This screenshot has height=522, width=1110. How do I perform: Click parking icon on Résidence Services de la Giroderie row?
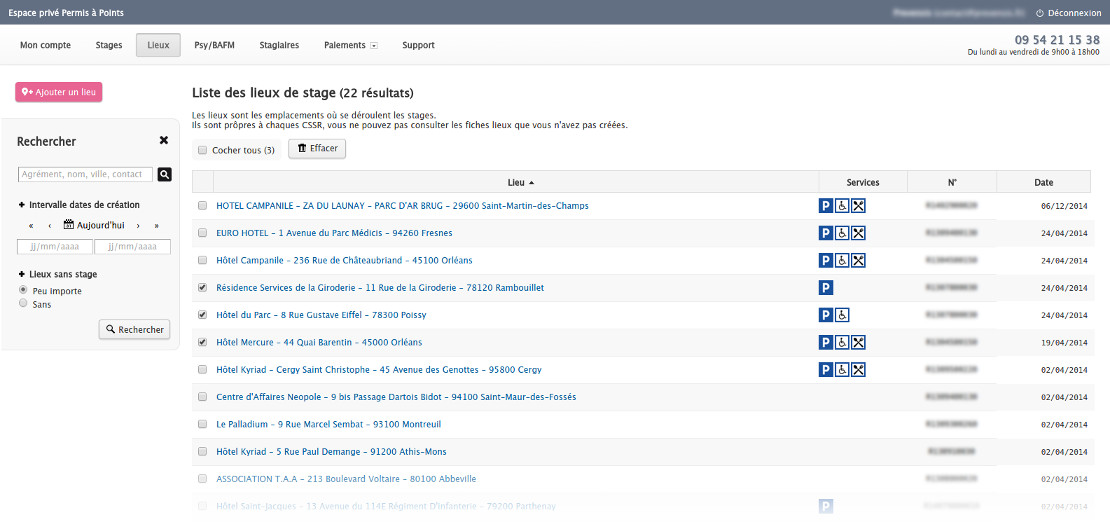click(x=826, y=288)
